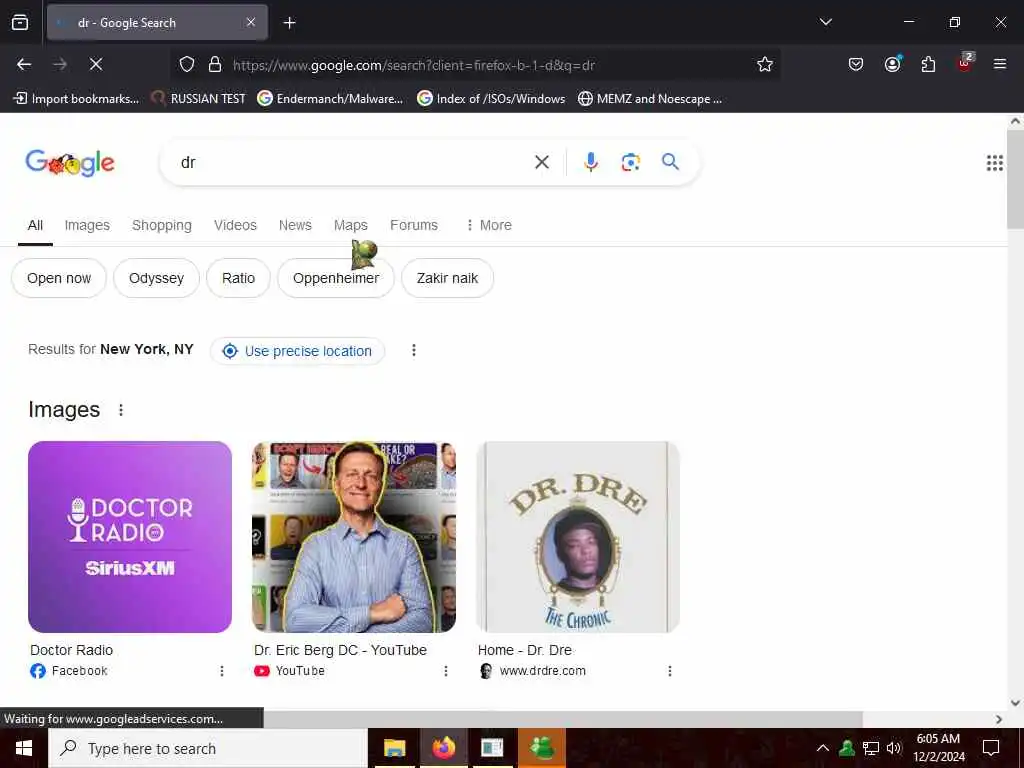1024x768 pixels.
Task: Select the Zakir naik suggestion chip
Action: [447, 278]
